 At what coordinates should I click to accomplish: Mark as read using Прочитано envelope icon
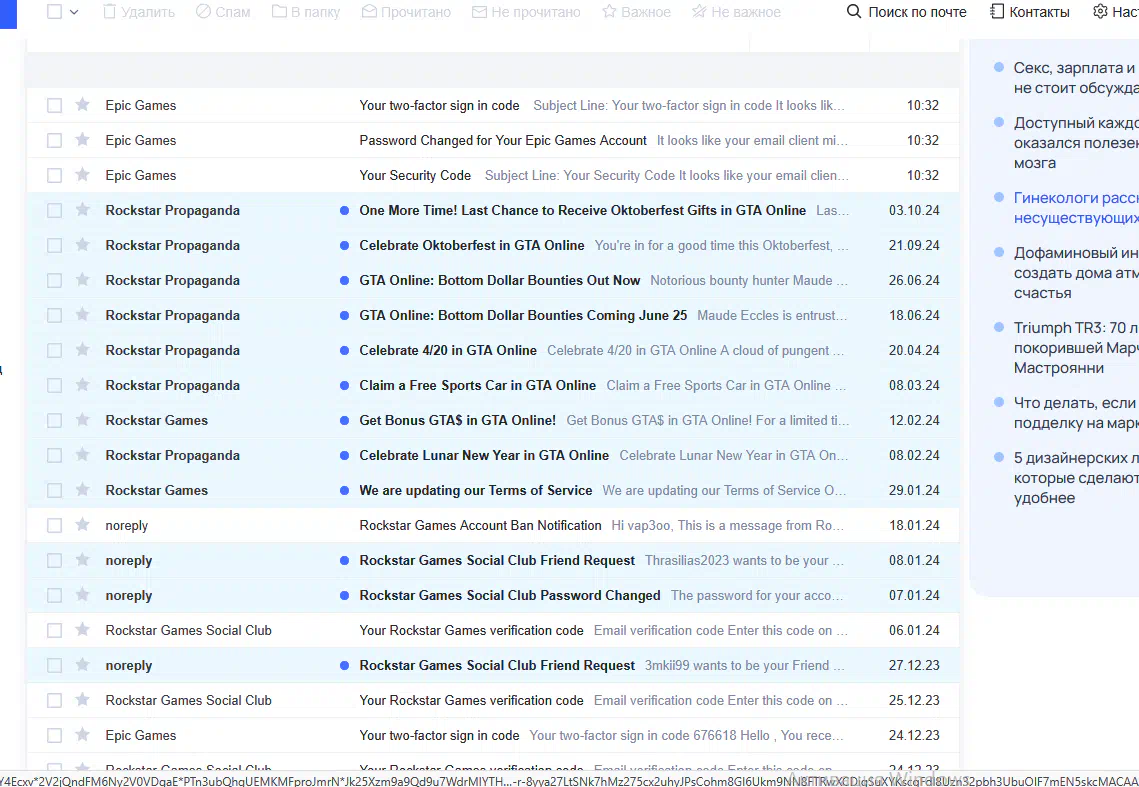(369, 12)
